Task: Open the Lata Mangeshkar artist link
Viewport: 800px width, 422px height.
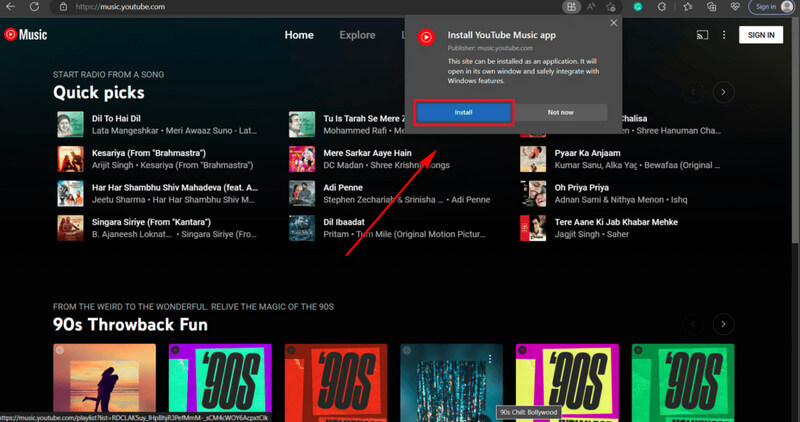Action: 125,131
